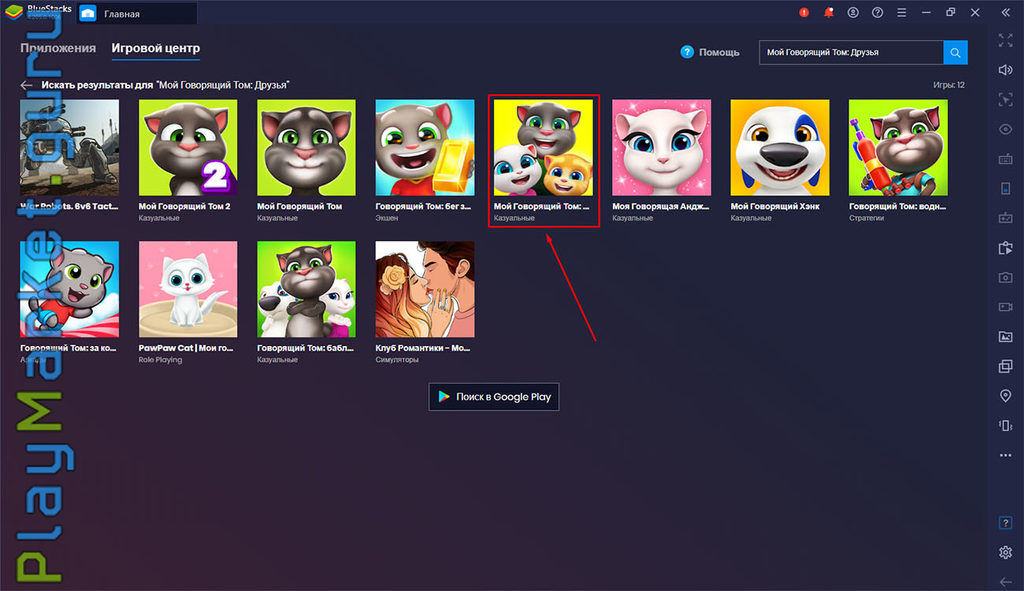The height and width of the screenshot is (591, 1024).
Task: Open the media folder icon
Action: (1006, 337)
